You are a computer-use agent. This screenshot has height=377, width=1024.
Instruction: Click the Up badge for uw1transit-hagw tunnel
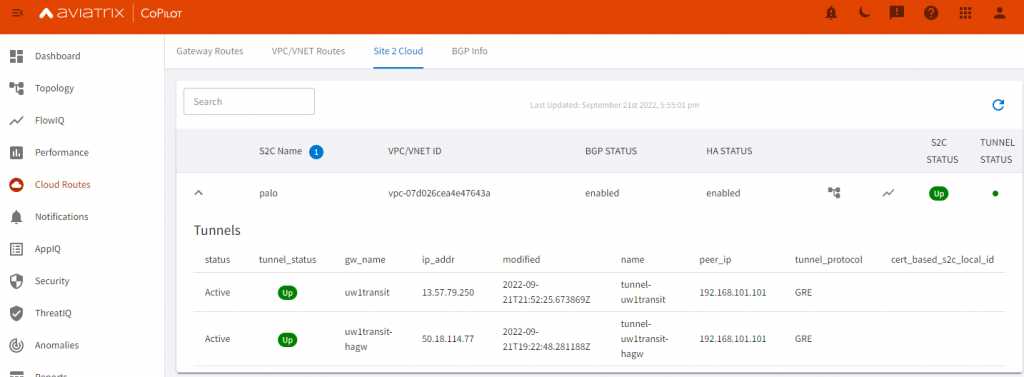pos(287,340)
